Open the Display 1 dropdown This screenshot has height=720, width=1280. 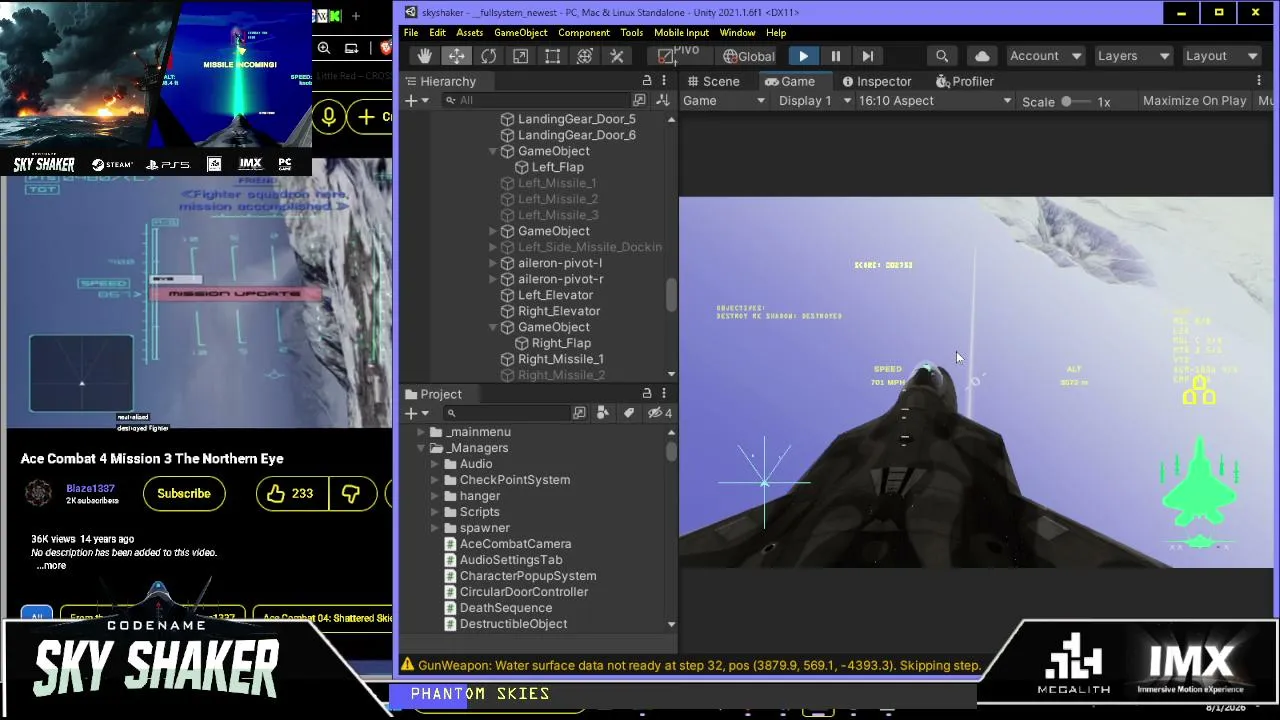(x=814, y=101)
